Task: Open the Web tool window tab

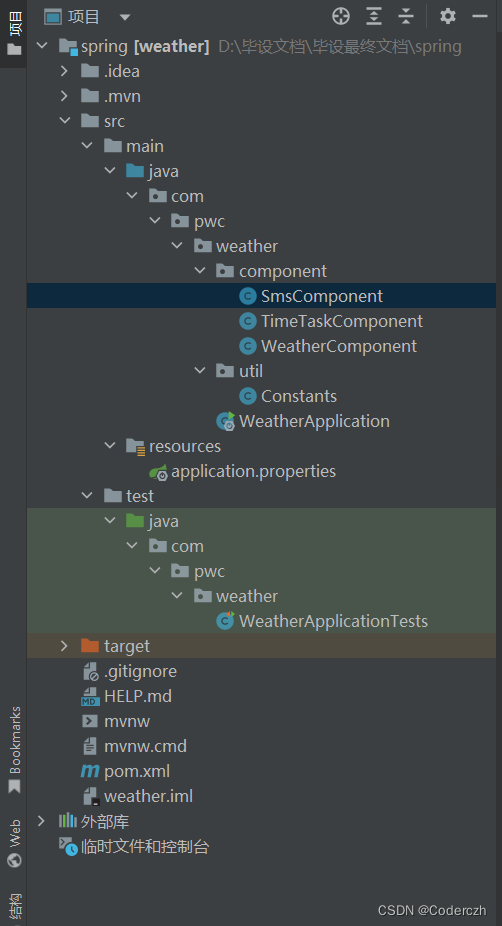Action: coord(14,843)
